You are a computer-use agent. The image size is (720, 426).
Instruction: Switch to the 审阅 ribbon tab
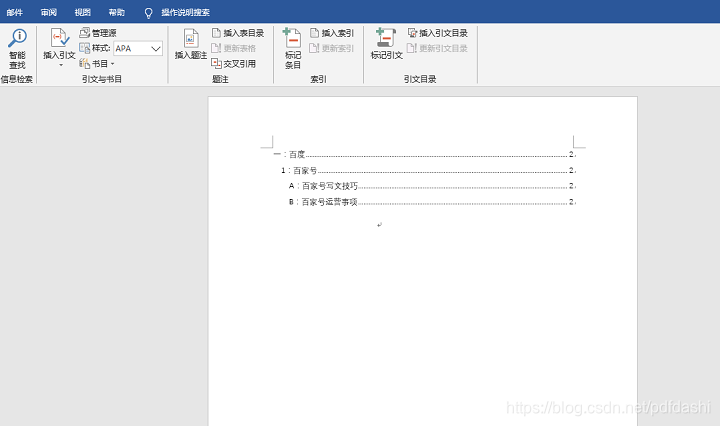click(x=49, y=12)
